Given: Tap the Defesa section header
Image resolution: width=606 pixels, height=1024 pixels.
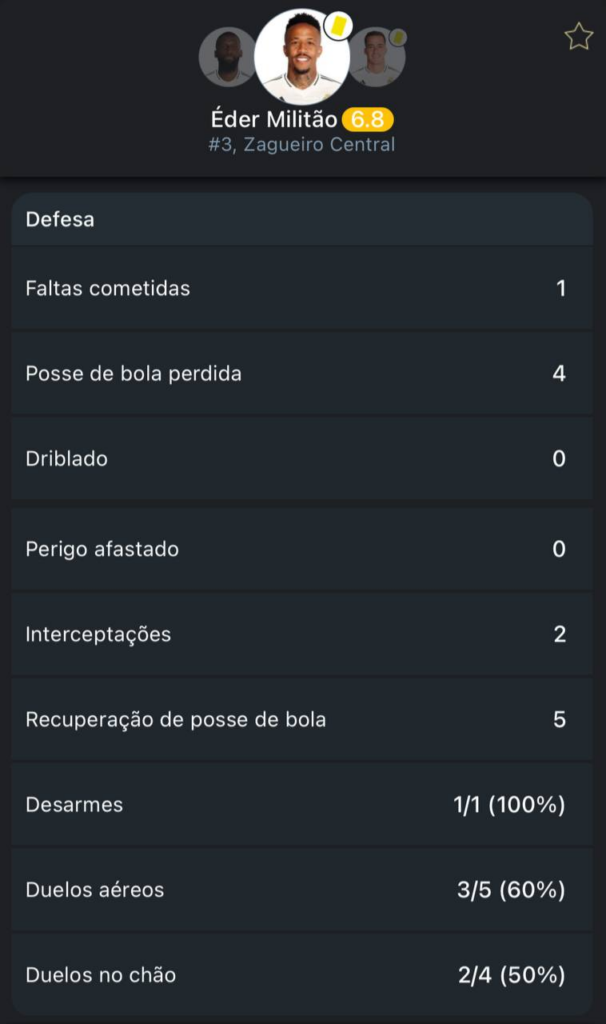Looking at the screenshot, I should point(60,220).
